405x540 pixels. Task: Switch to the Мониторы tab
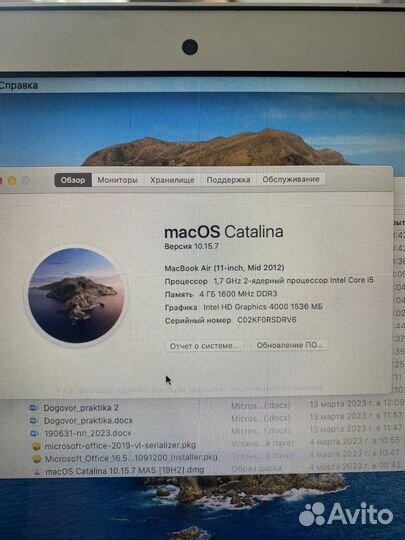click(x=117, y=180)
